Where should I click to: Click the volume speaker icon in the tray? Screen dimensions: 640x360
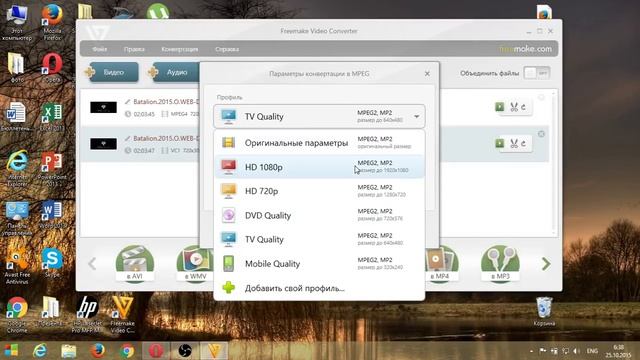[576, 351]
